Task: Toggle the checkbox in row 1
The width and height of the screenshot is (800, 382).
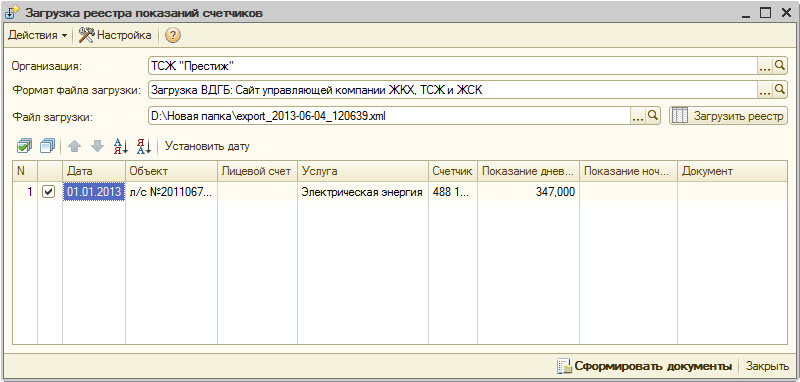Action: [x=48, y=192]
